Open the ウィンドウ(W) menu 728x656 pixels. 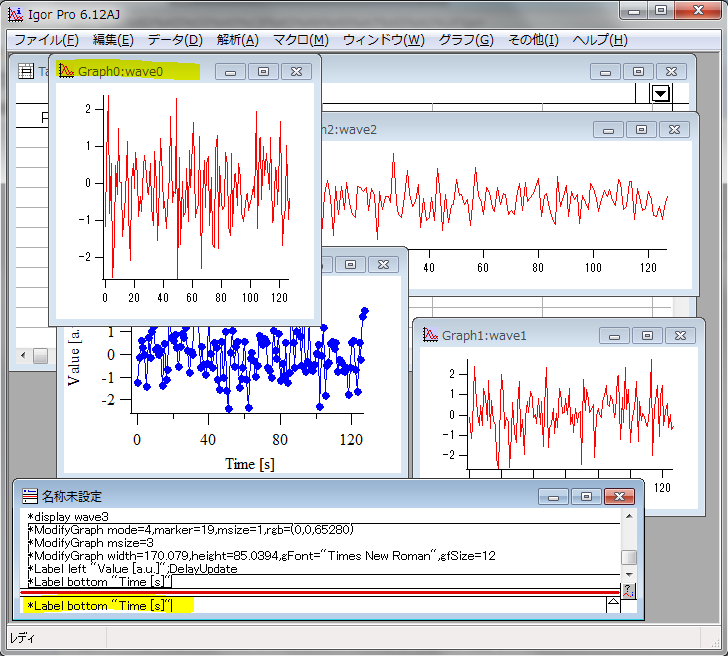coord(383,40)
